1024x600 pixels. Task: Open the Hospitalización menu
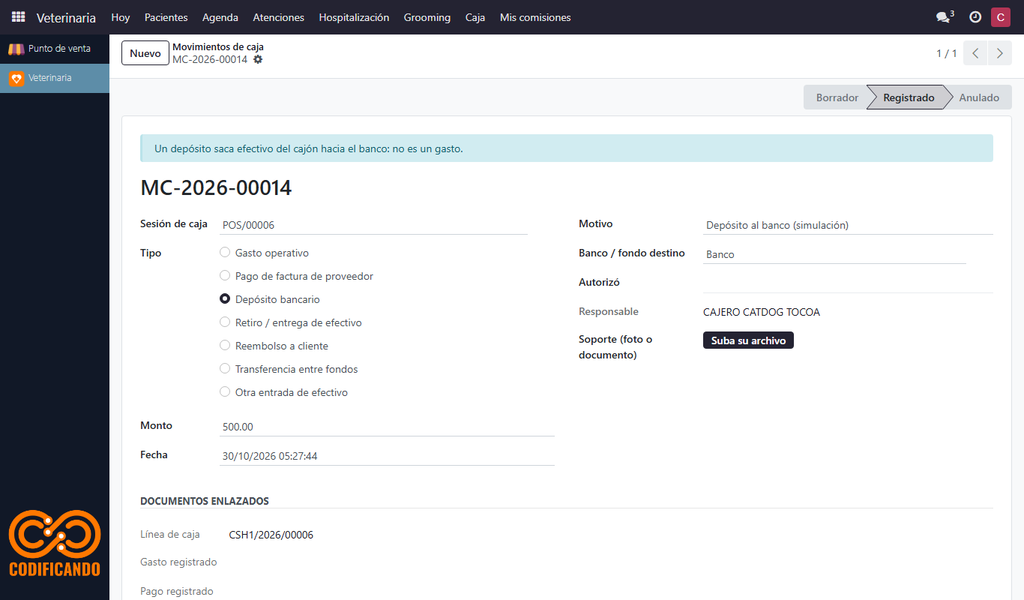354,18
